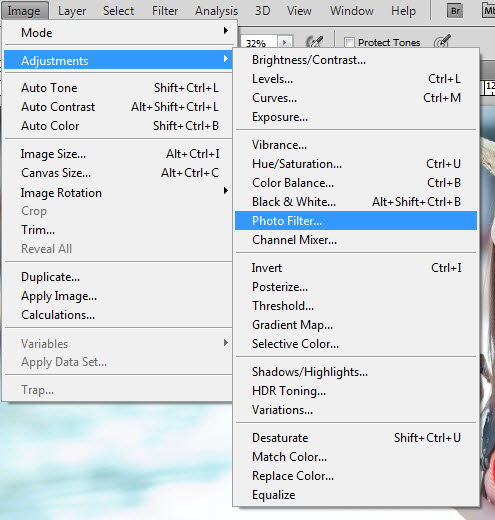495x520 pixels.
Task: Click the tablet pressure icon after Protect Tones
Action: pyautogui.click(x=443, y=42)
